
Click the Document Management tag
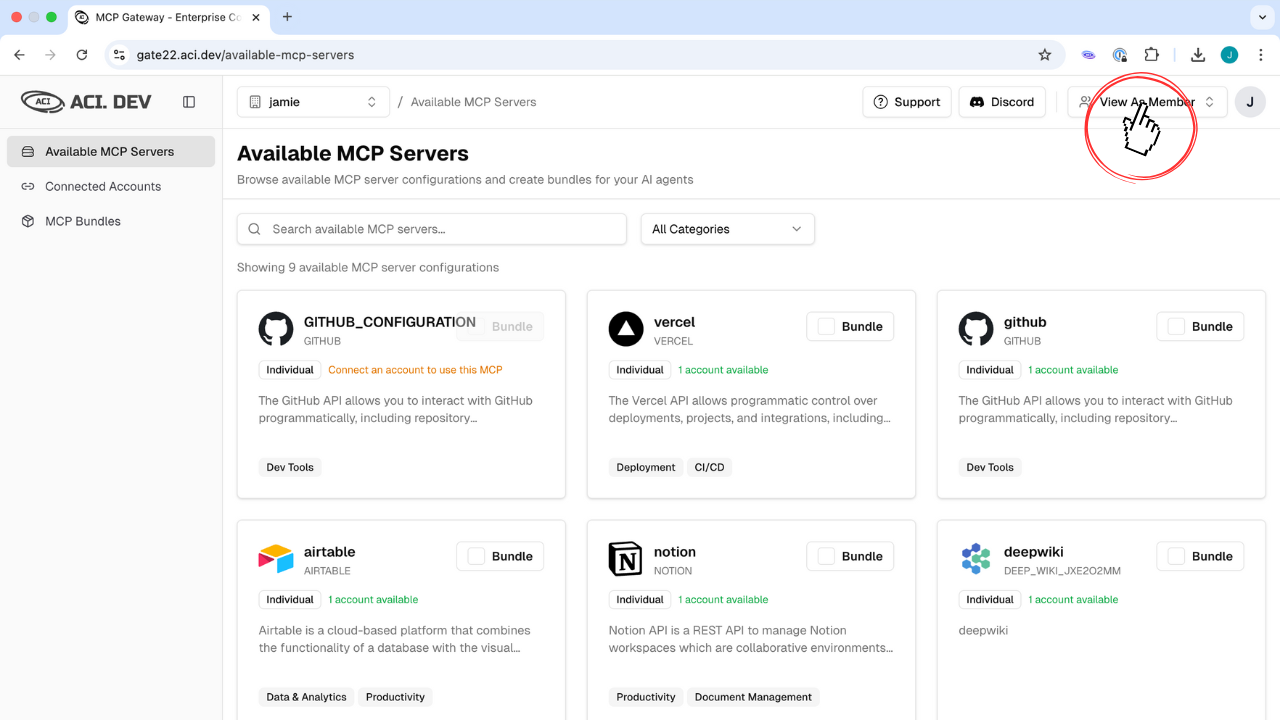(753, 697)
